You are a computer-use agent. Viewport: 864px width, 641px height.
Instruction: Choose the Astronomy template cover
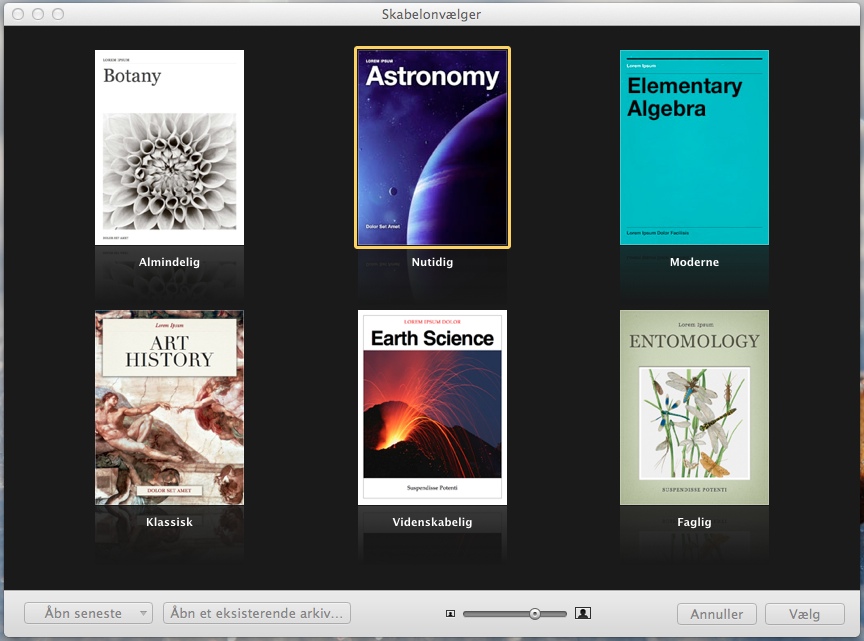coord(432,147)
